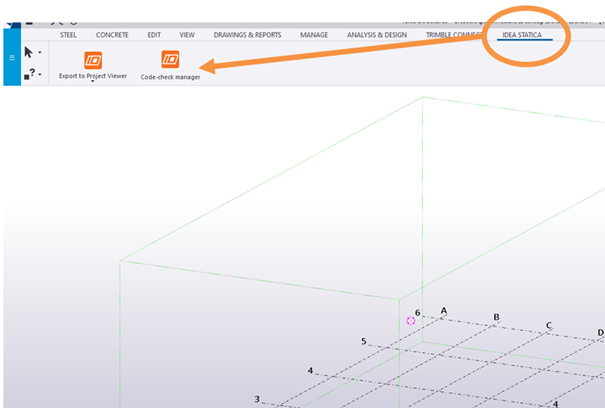This screenshot has height=408, width=605.
Task: Open the Code-check manager
Action: (170, 60)
